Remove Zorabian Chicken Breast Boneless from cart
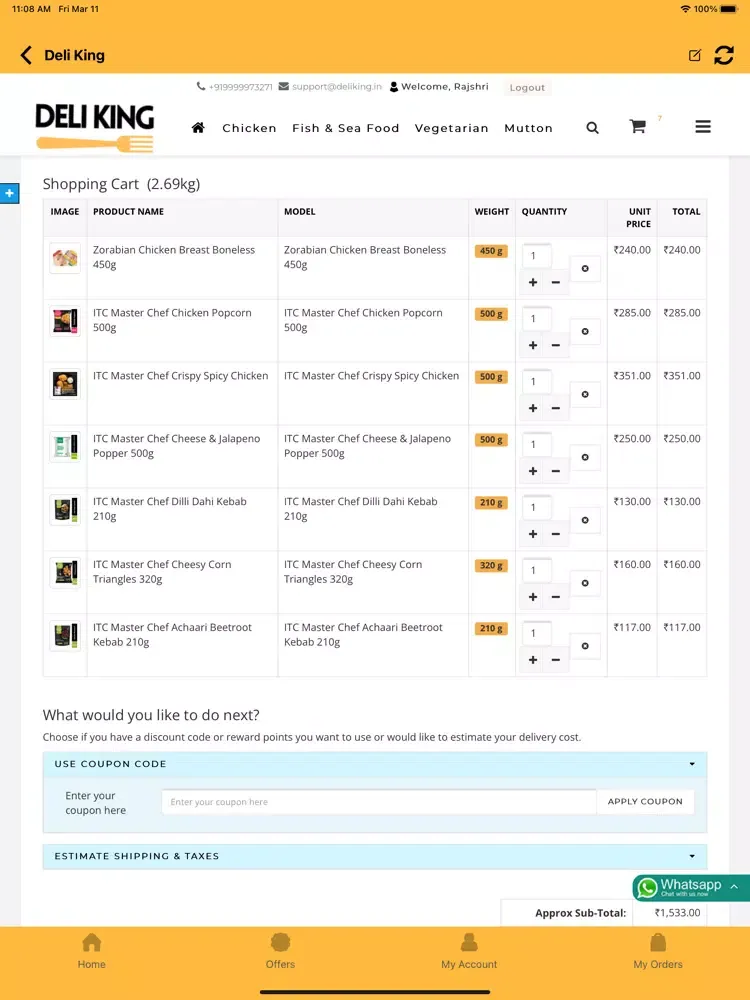The height and width of the screenshot is (1000, 750). tap(585, 268)
